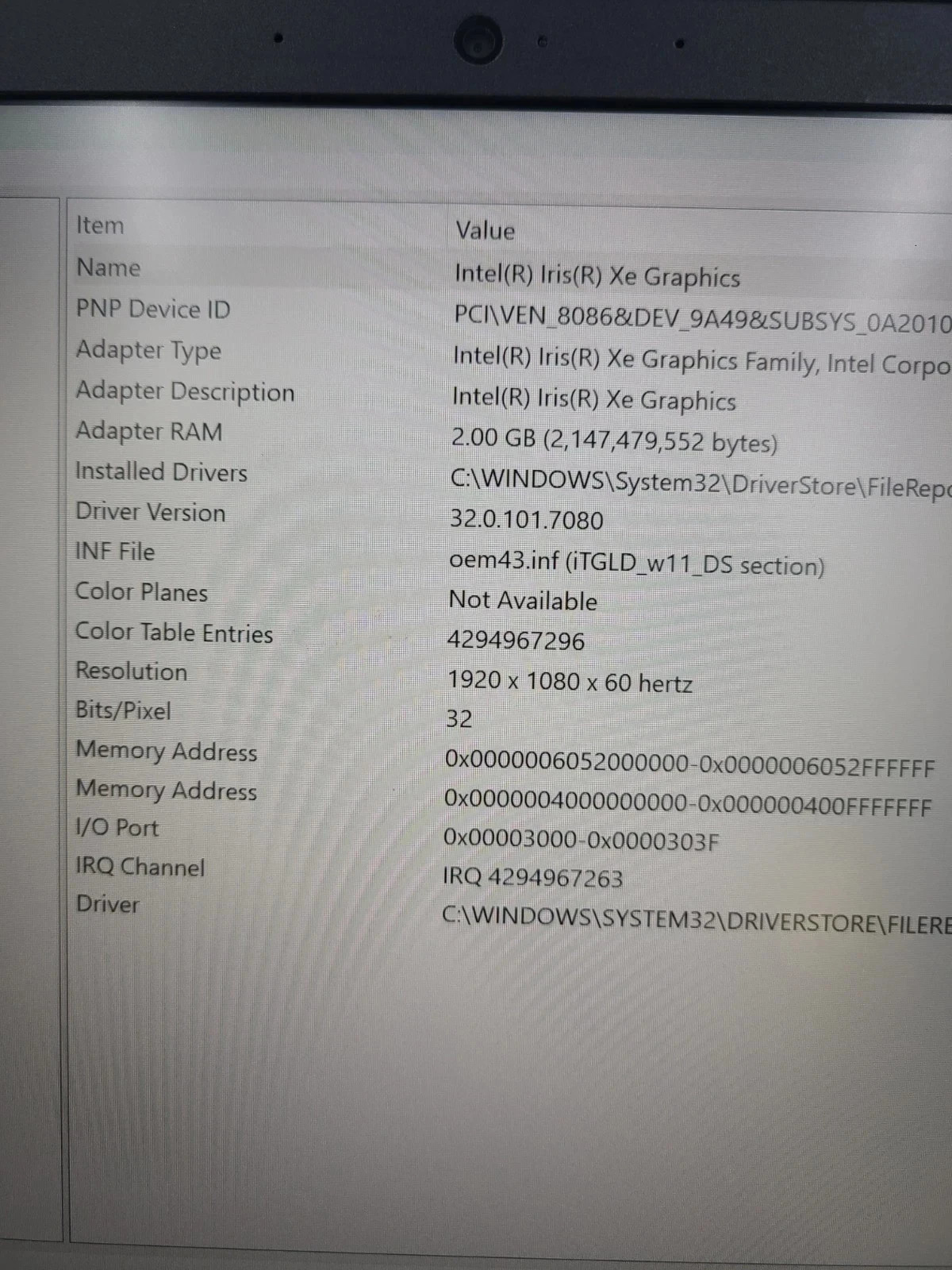Click driver version 32.0.101.7080
Viewport: 952px width, 1270px height.
click(x=526, y=520)
